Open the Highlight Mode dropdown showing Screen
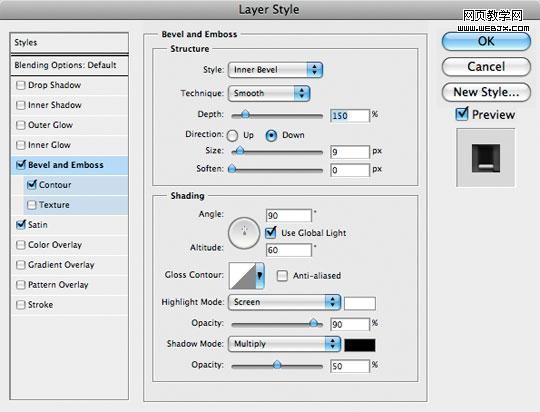 click(x=284, y=302)
